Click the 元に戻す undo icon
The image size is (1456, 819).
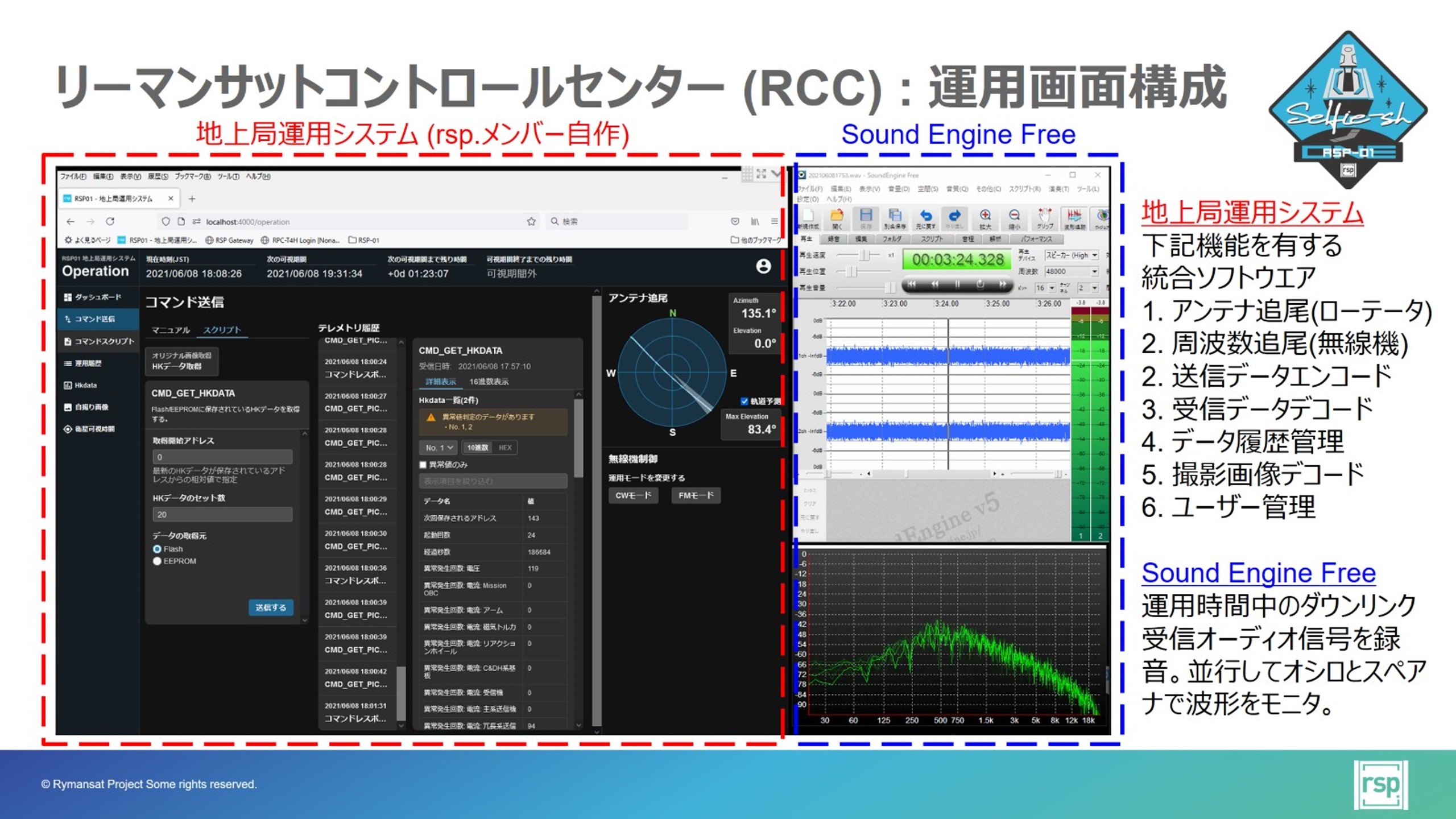point(926,218)
